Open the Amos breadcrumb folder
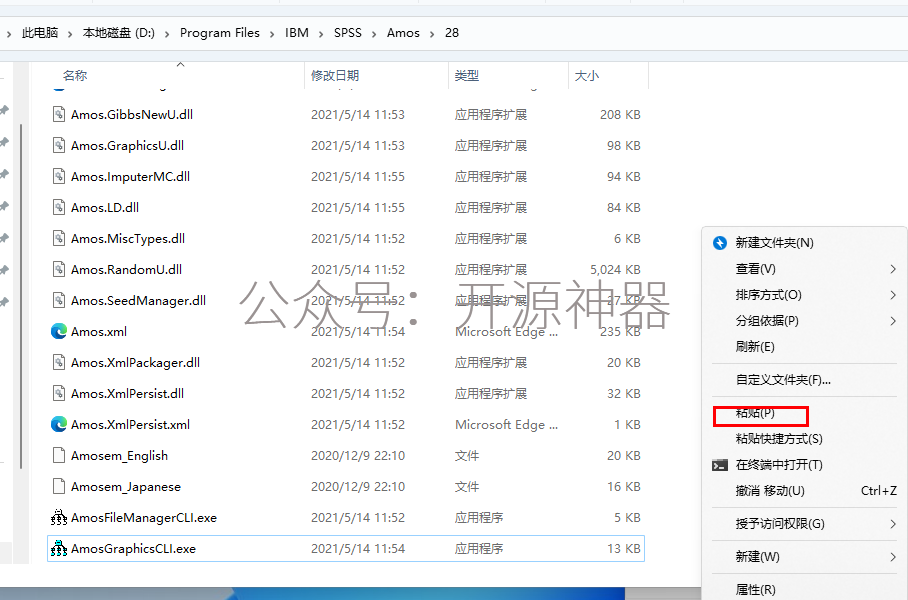The image size is (908, 600). tap(403, 33)
